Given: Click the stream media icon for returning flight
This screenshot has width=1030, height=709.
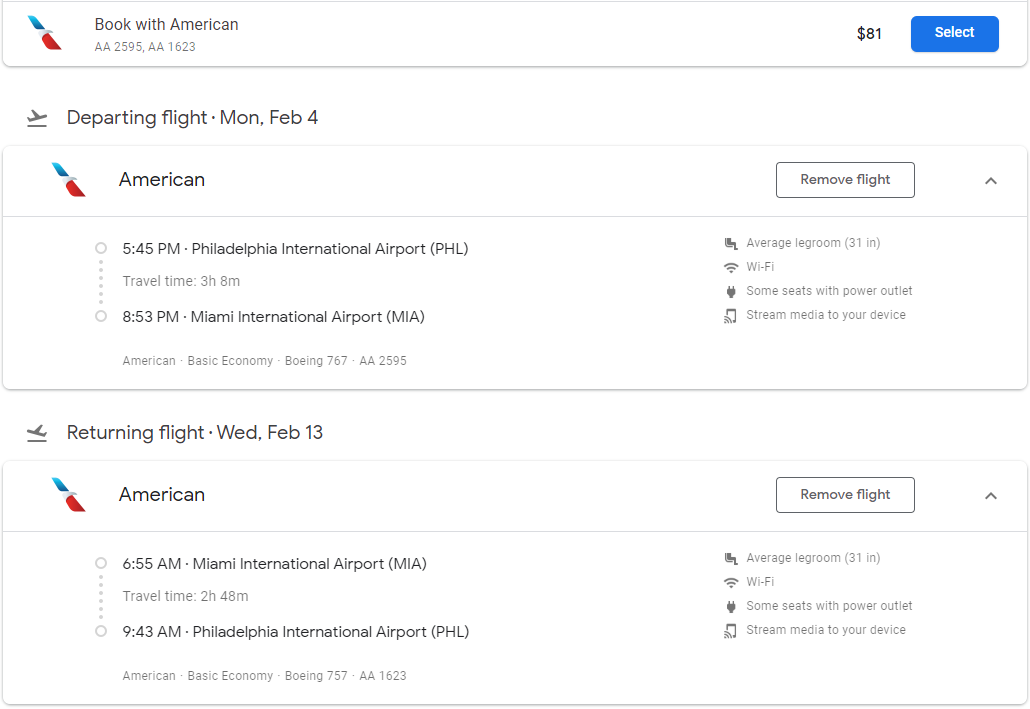Looking at the screenshot, I should (731, 630).
